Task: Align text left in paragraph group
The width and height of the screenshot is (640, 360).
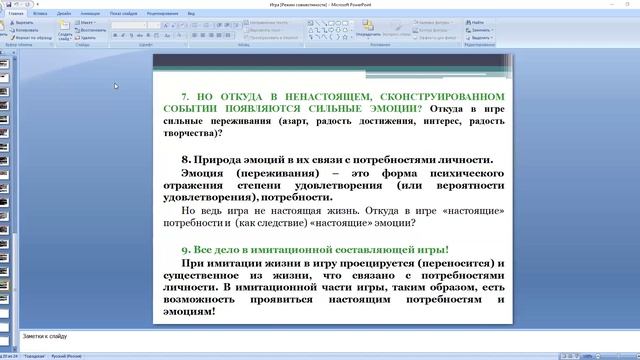Action: [194, 36]
